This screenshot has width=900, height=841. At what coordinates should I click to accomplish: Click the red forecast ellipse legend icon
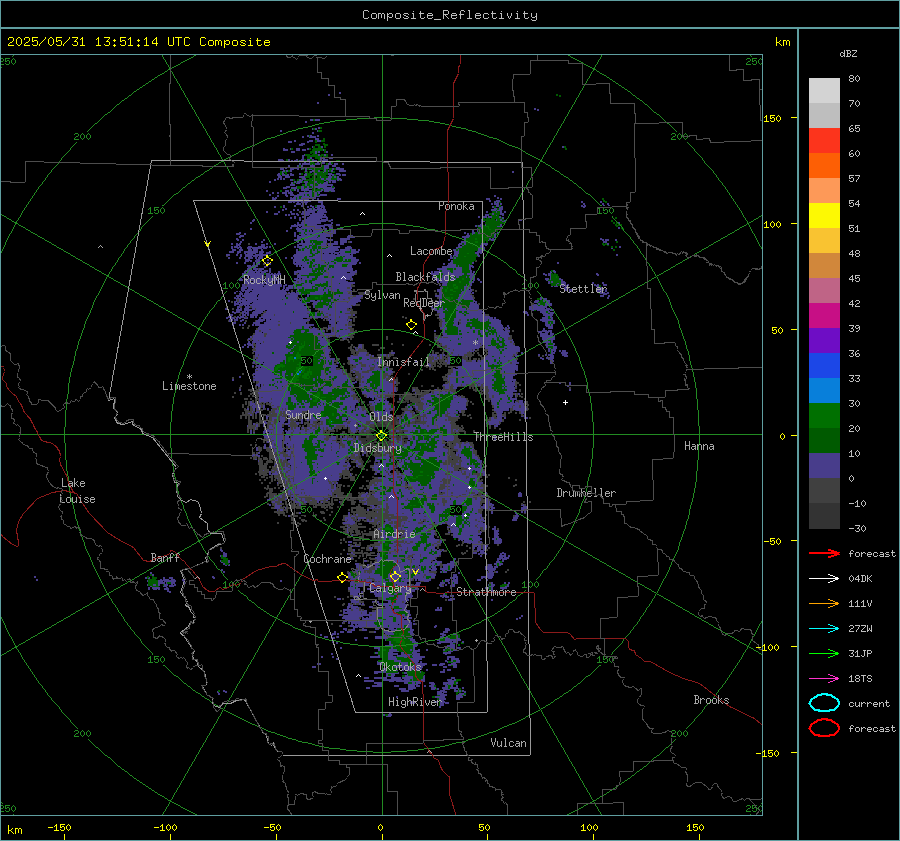[824, 728]
